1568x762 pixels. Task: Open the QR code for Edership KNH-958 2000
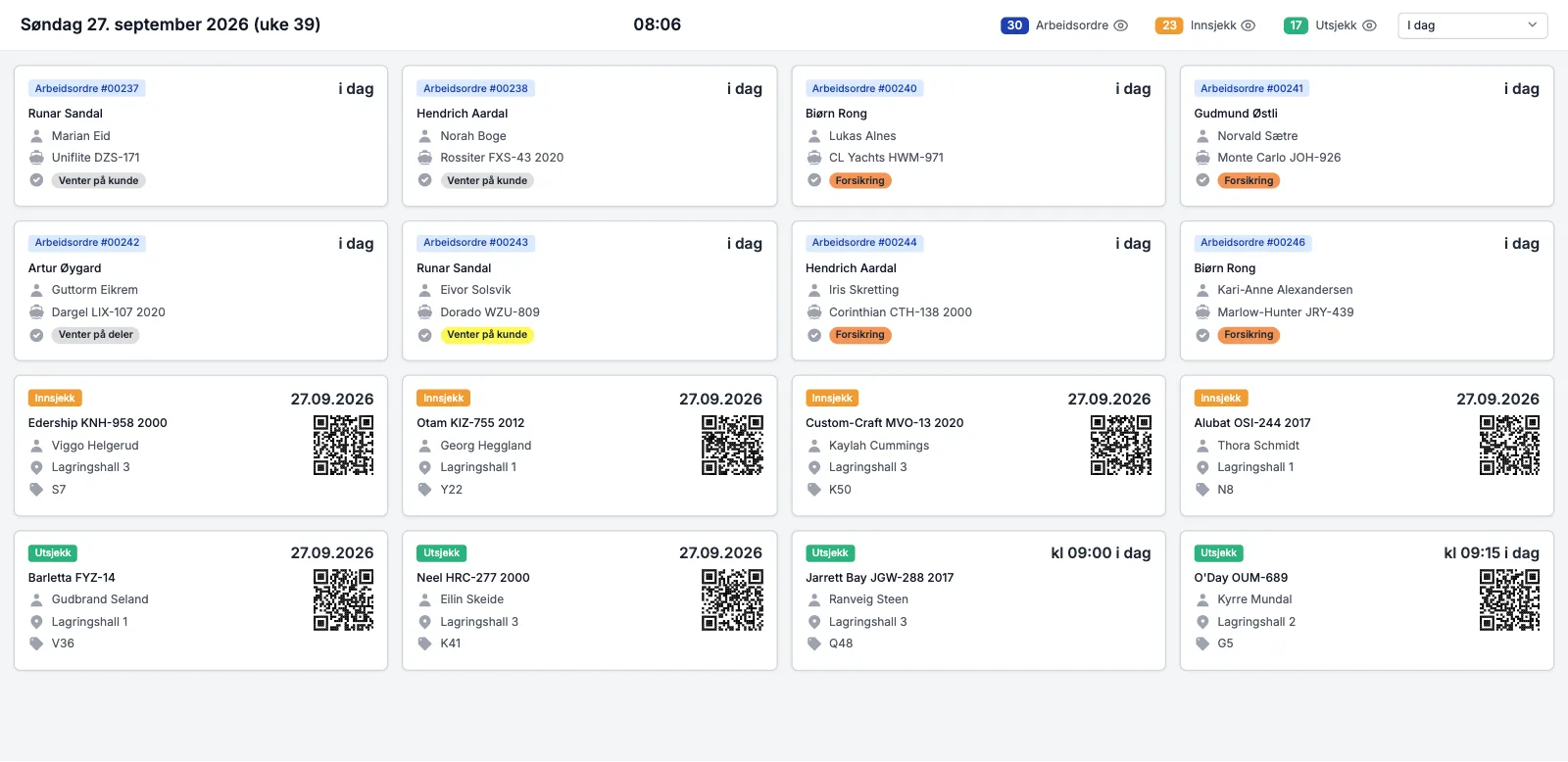(x=344, y=446)
